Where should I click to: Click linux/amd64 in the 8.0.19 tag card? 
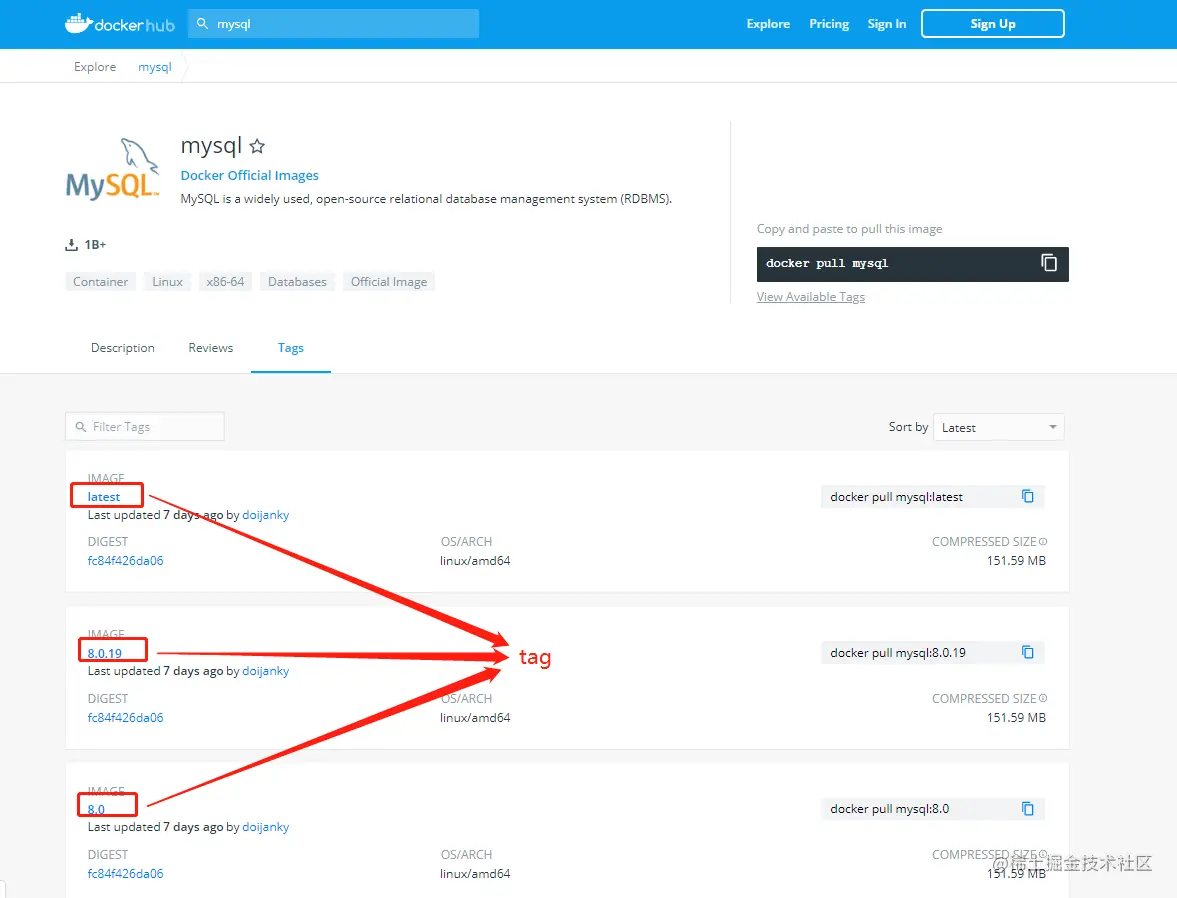click(x=475, y=718)
